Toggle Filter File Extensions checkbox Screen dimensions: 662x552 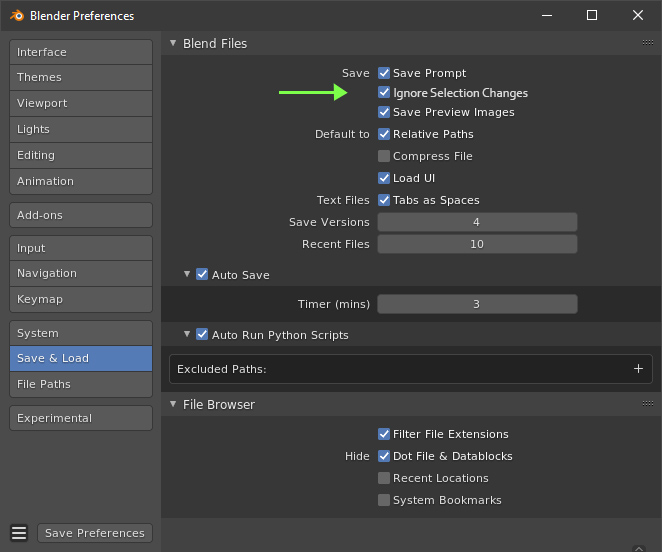point(384,434)
